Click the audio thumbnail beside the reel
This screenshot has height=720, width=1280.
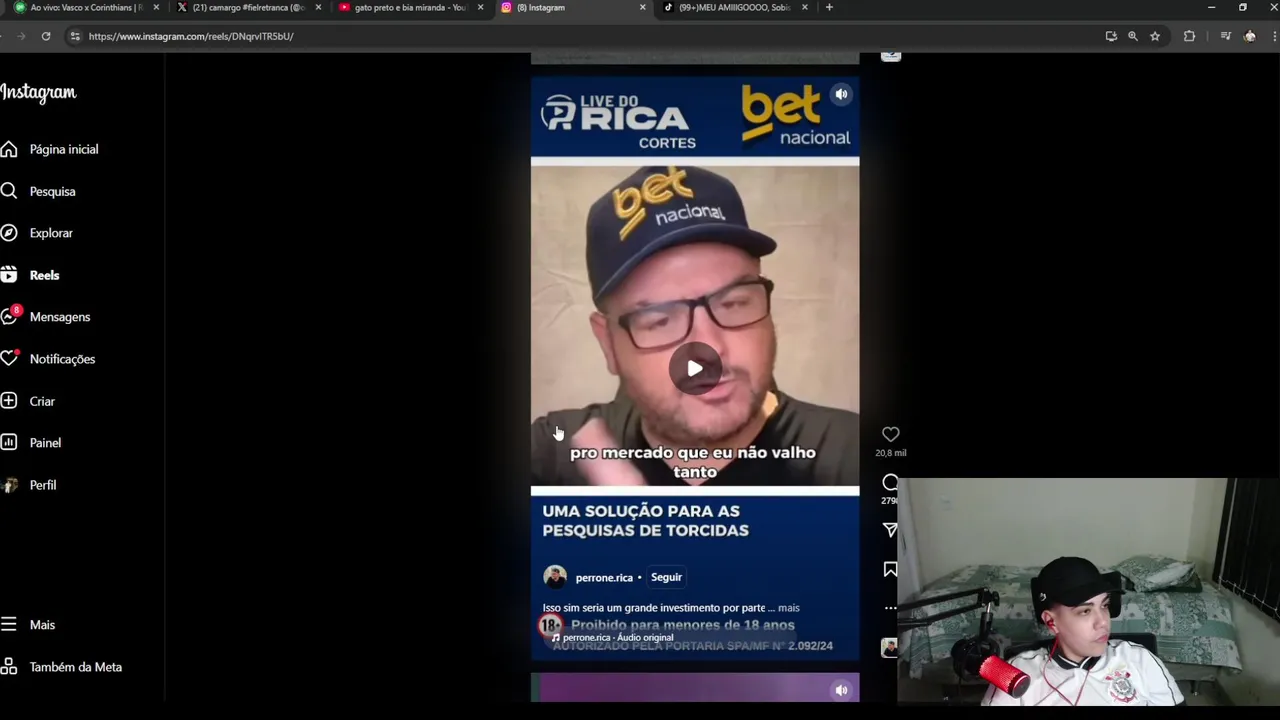pos(889,648)
